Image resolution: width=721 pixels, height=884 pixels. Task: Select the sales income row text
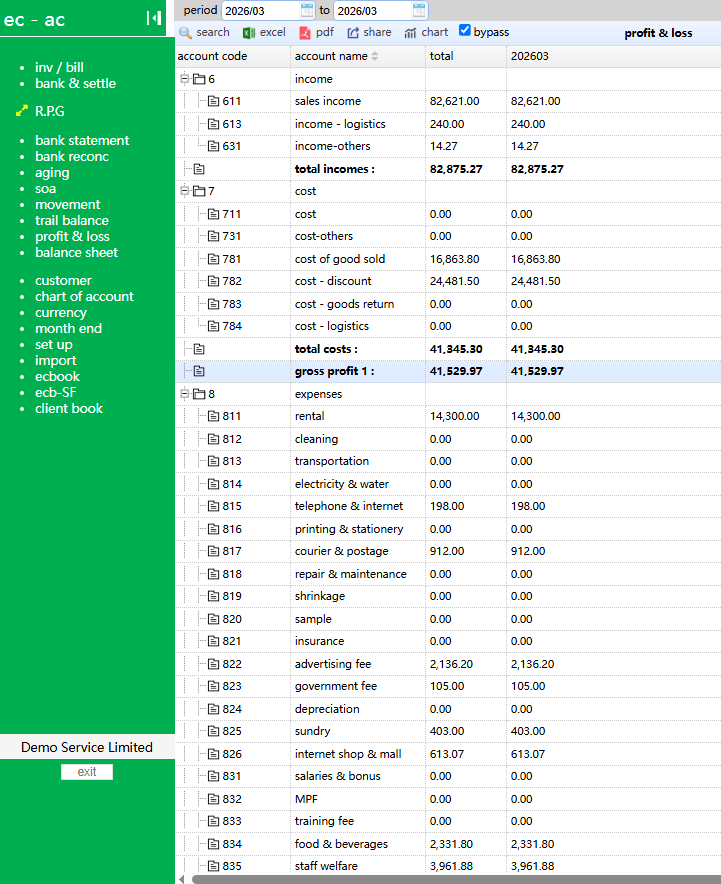[328, 101]
